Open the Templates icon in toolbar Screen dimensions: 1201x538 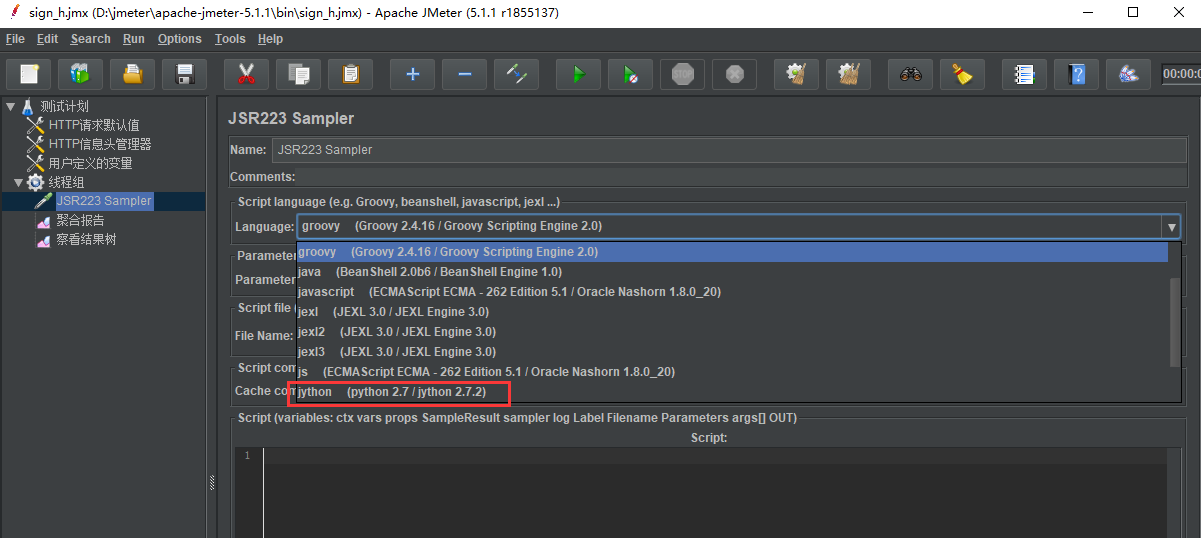[80, 74]
